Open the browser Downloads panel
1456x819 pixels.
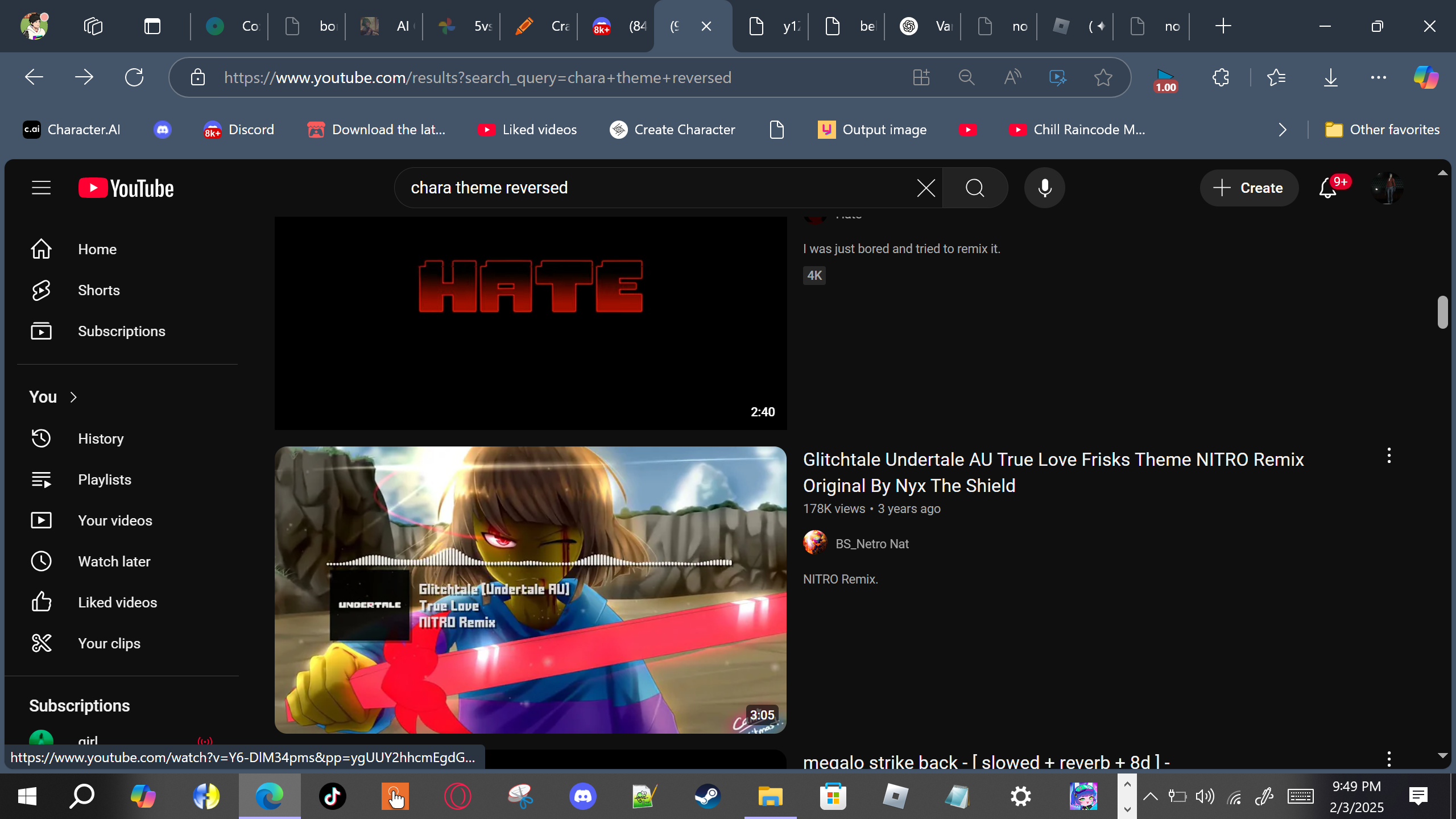(1330, 77)
